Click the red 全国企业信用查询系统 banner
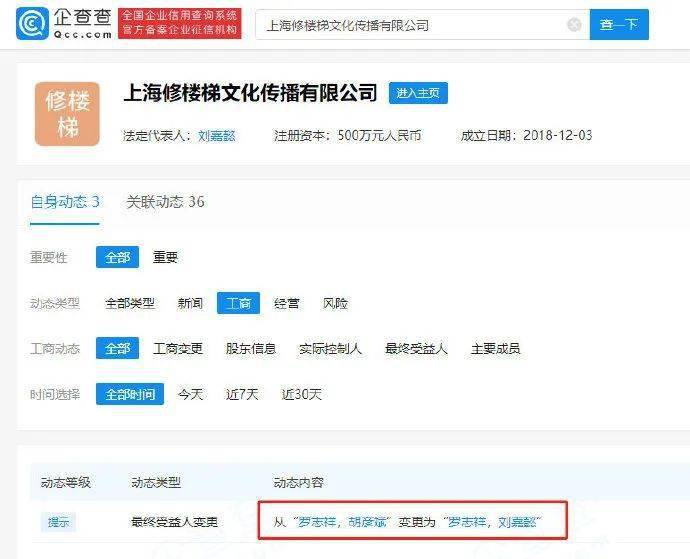 click(180, 23)
